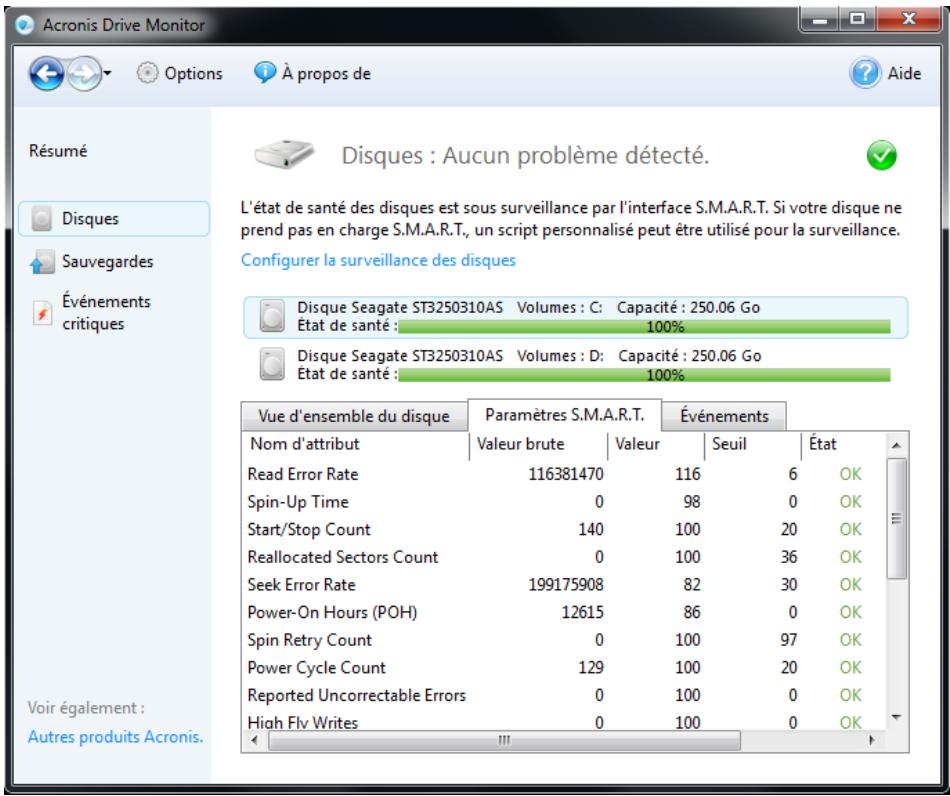
Task: Click Configurer la surveillance des disques link
Action: pos(378,260)
